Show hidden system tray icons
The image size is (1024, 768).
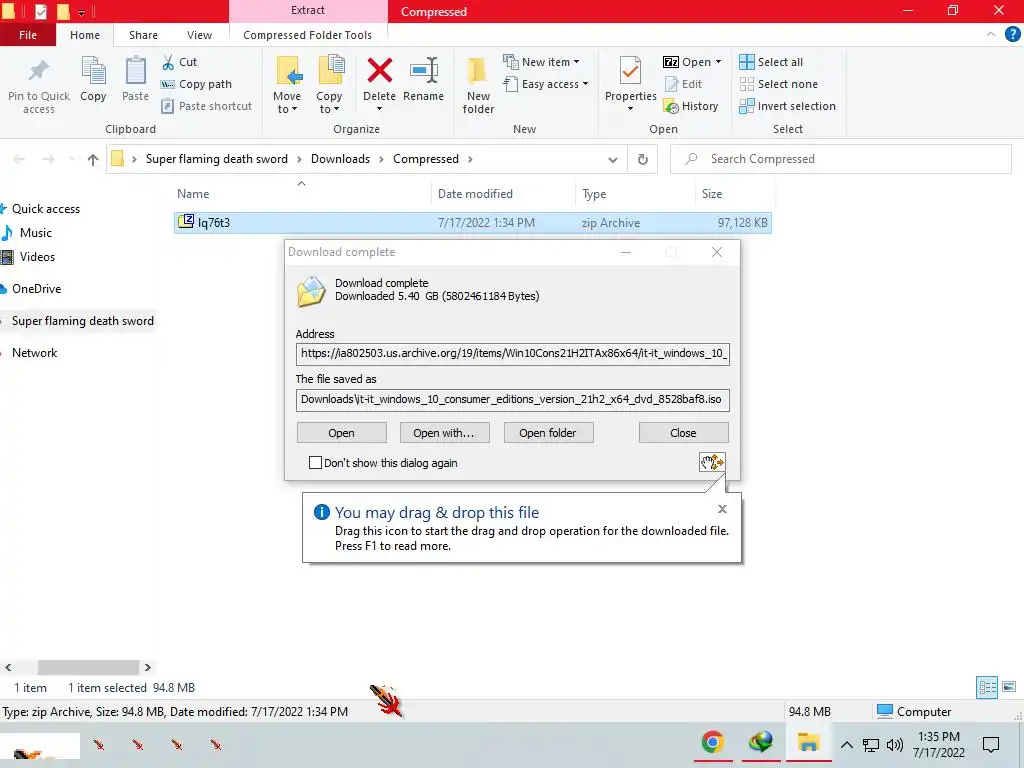click(x=846, y=744)
